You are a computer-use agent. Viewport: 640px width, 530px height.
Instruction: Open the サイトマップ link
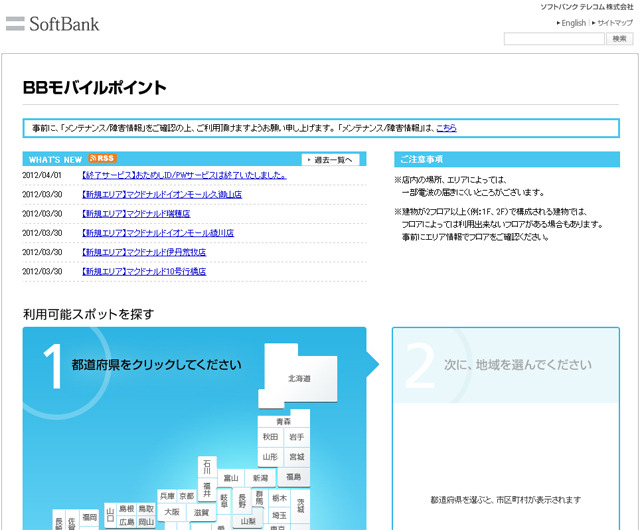pos(615,23)
